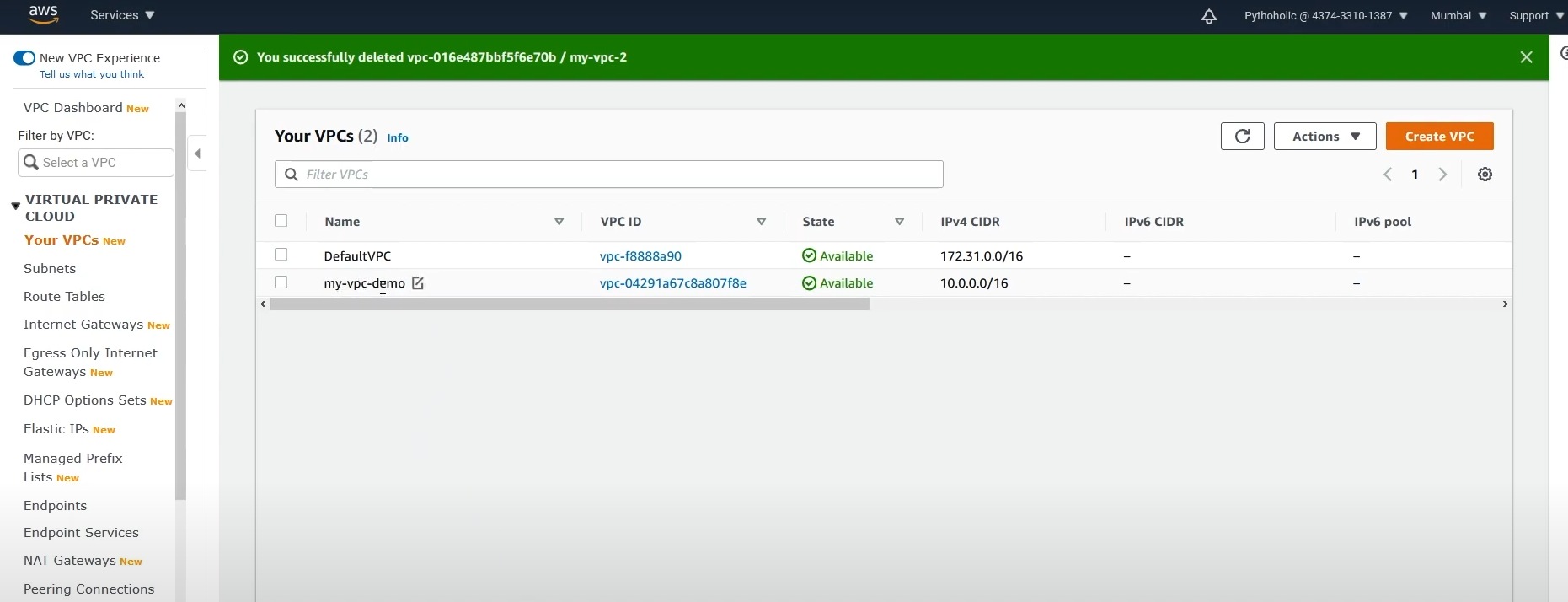Click the Select a VPC filter field
Image resolution: width=1568 pixels, height=602 pixels.
coord(95,163)
